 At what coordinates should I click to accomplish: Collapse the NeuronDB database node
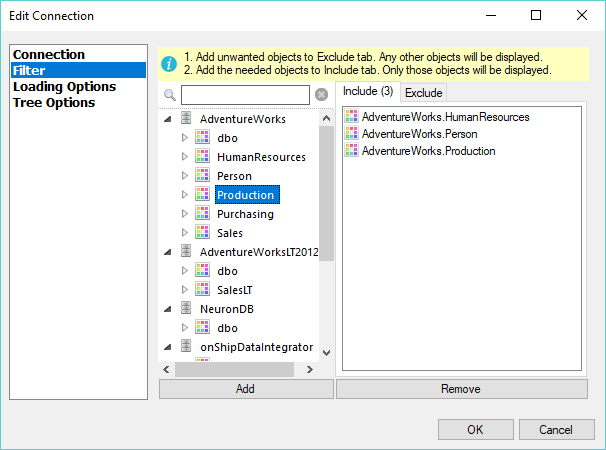coord(168,309)
